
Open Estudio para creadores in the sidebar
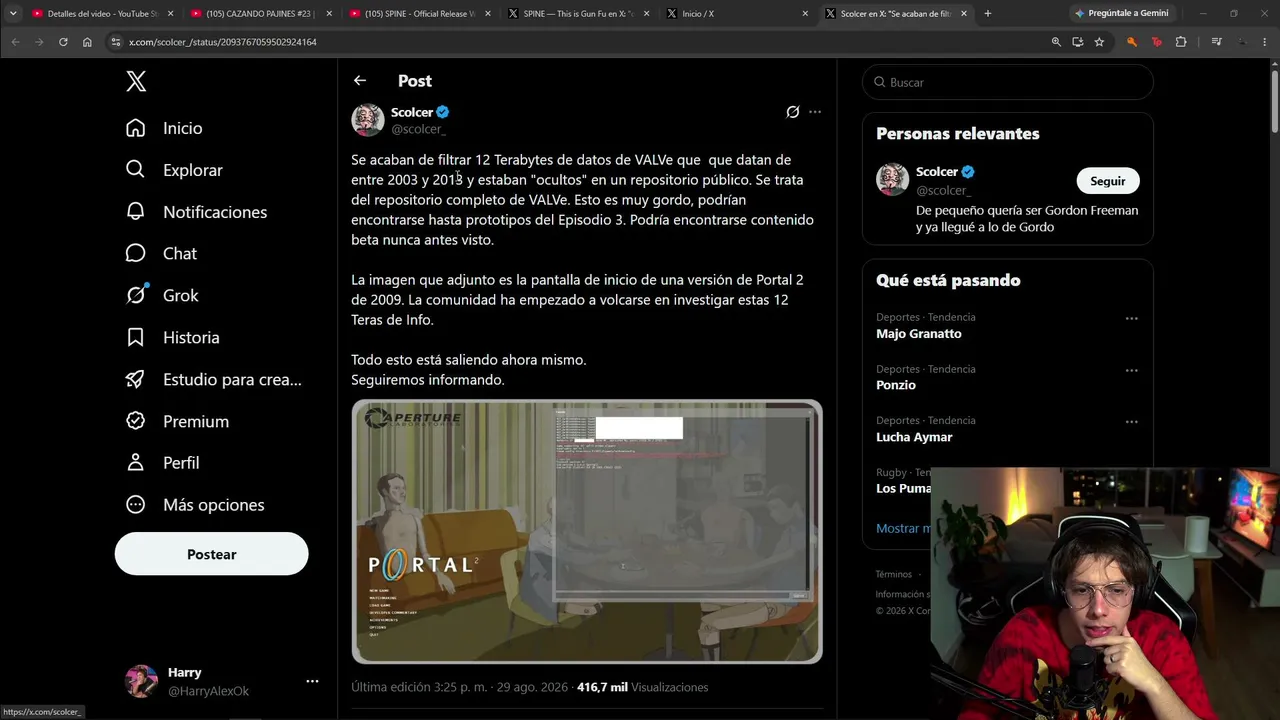click(213, 380)
